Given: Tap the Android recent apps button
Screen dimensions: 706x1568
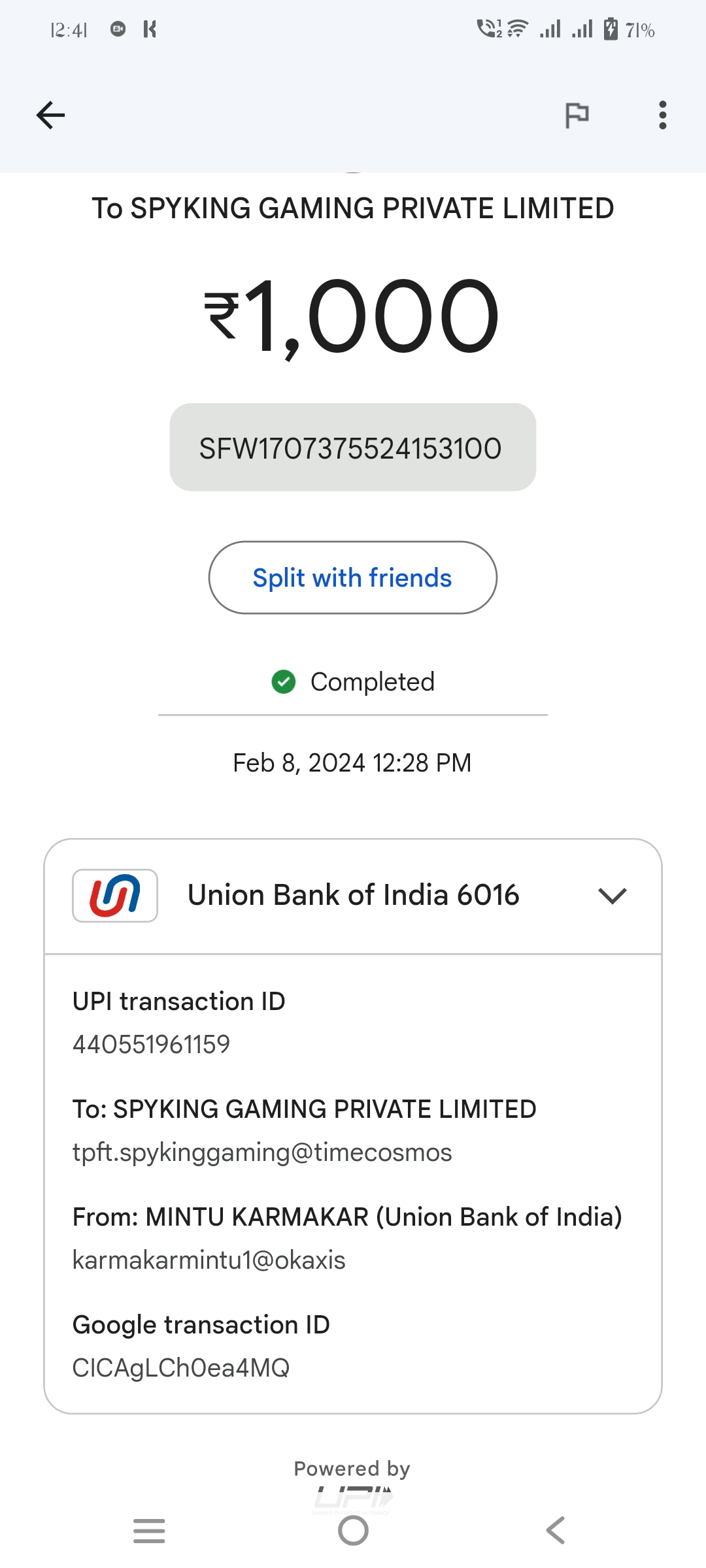Looking at the screenshot, I should pos(149,1530).
